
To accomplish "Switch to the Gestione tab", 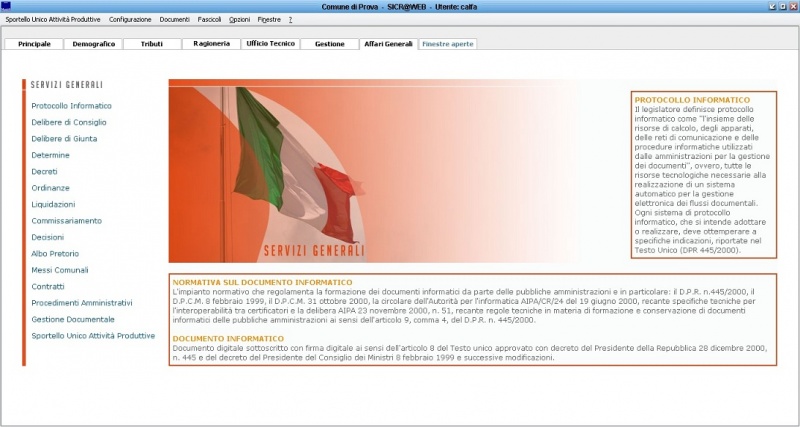I will click(x=330, y=44).
